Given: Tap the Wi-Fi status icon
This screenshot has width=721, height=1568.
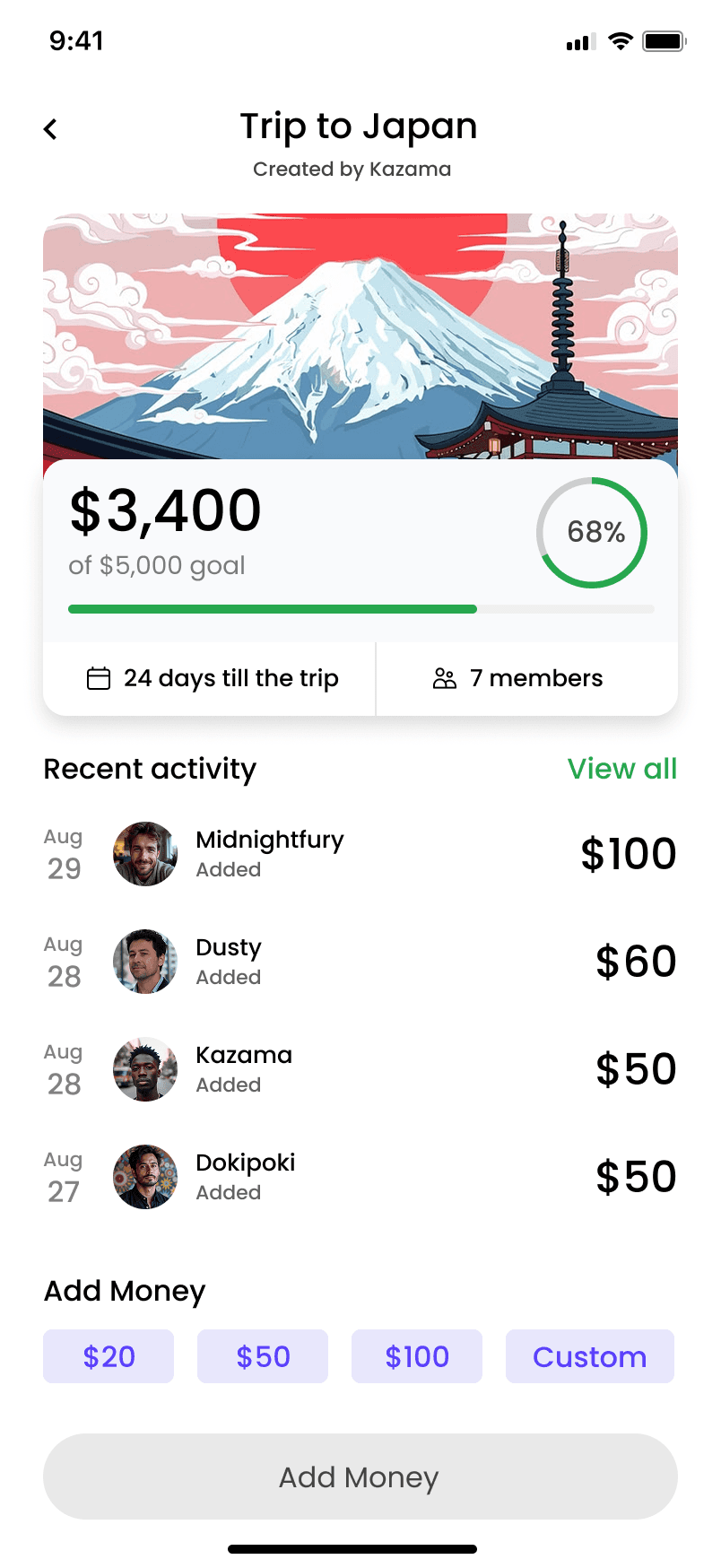Looking at the screenshot, I should point(621,41).
